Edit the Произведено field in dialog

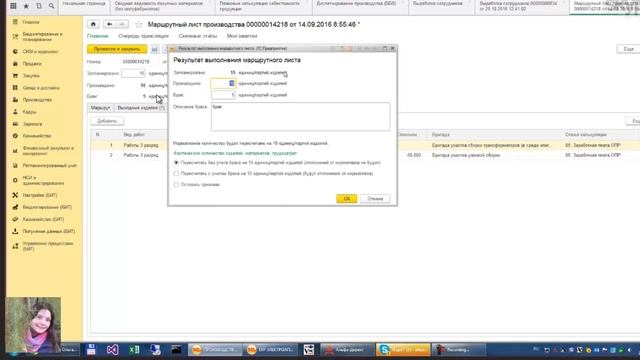point(223,83)
